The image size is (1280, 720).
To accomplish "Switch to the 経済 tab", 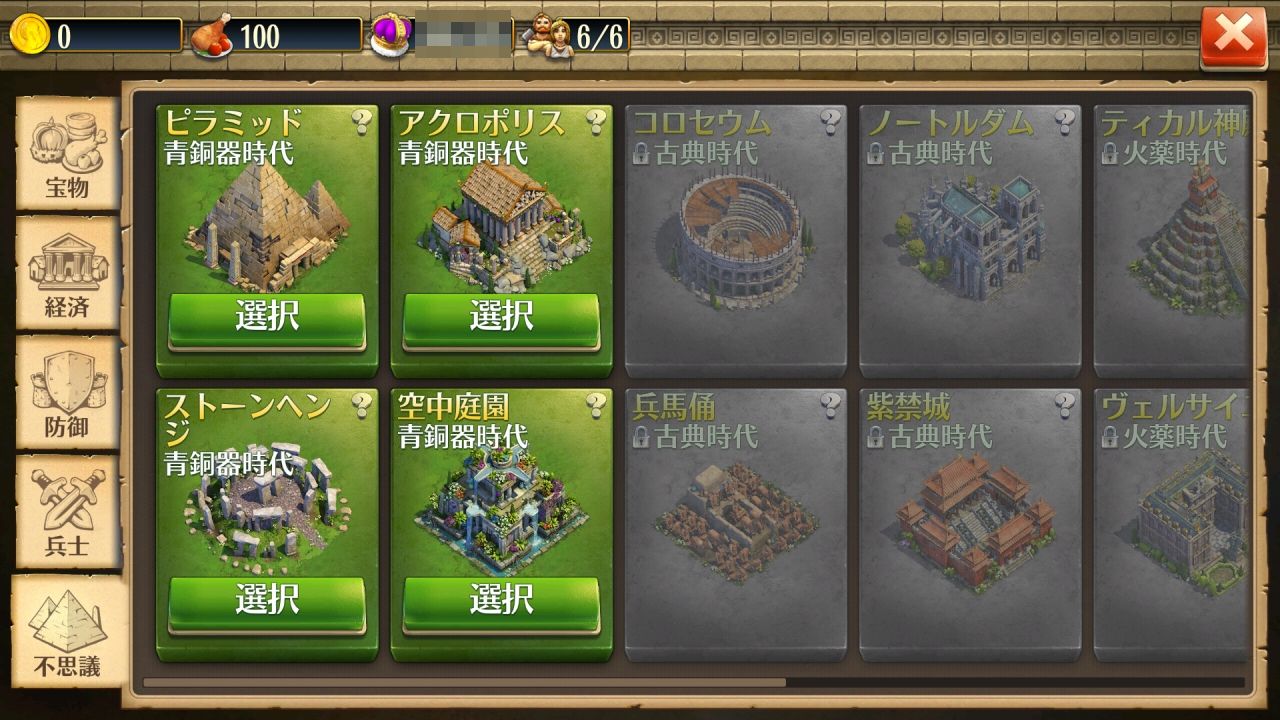I will pos(67,273).
